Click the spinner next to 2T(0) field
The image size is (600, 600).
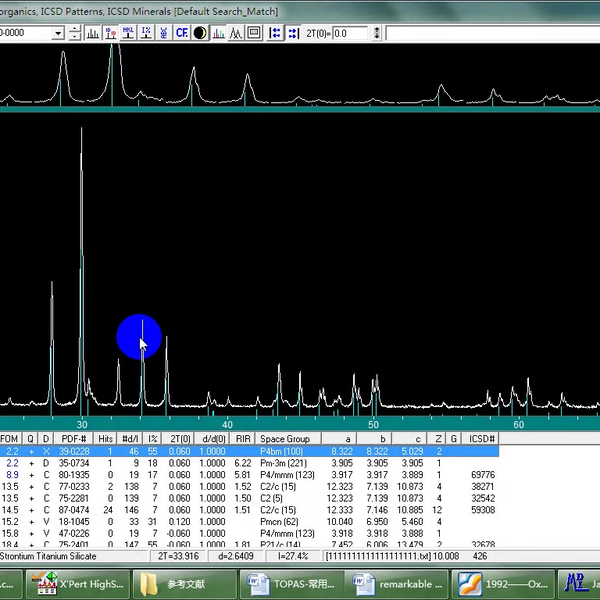(379, 33)
